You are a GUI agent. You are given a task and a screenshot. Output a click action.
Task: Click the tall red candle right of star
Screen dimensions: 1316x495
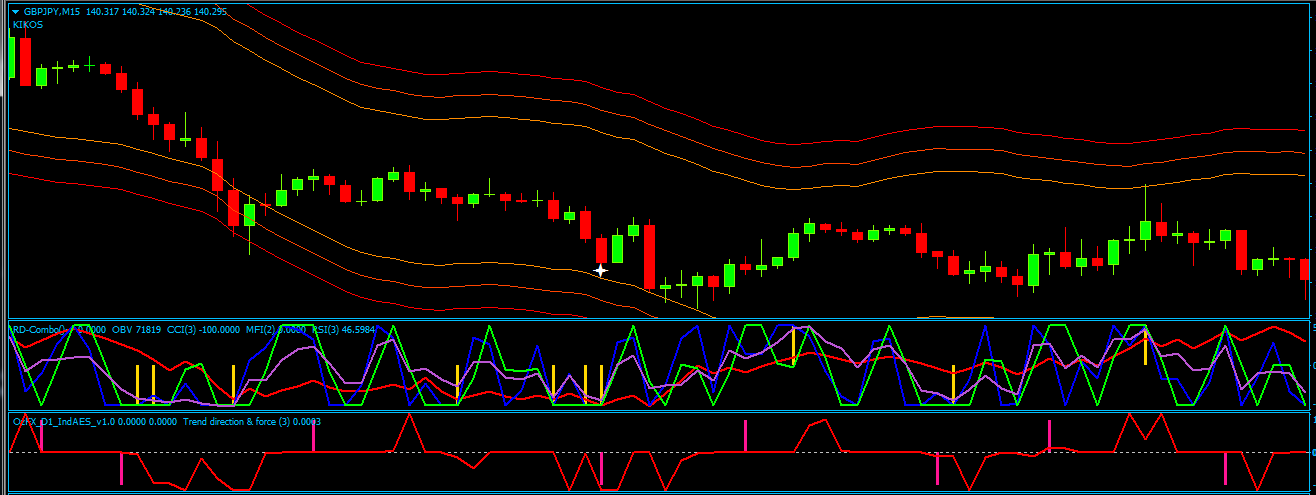(x=649, y=256)
